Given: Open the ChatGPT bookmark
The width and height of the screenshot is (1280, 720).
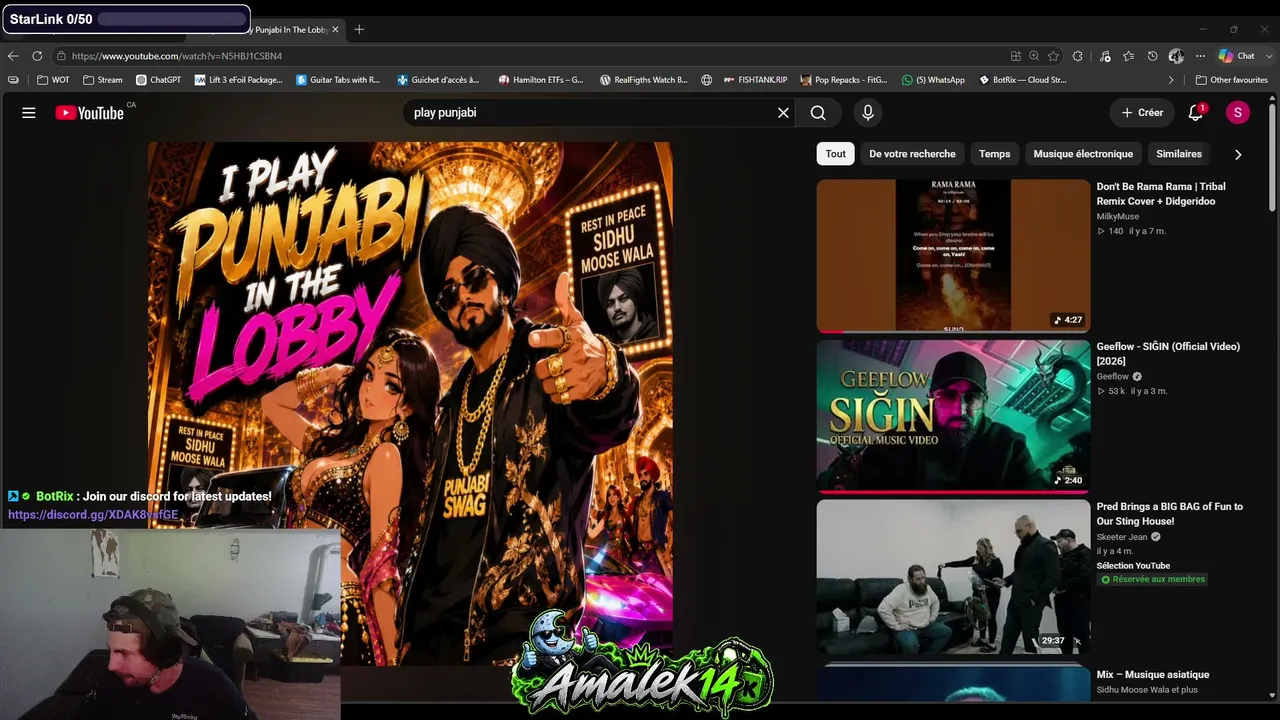Looking at the screenshot, I should click(x=159, y=80).
